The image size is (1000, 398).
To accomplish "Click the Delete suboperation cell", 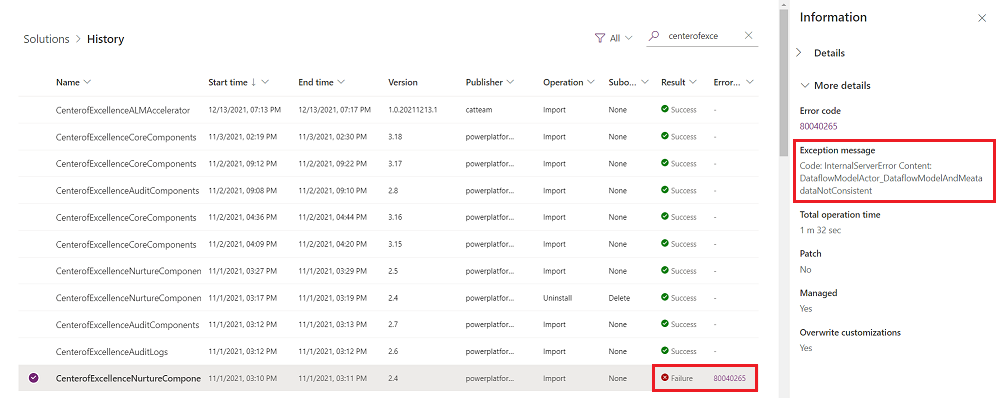I will coord(619,298).
